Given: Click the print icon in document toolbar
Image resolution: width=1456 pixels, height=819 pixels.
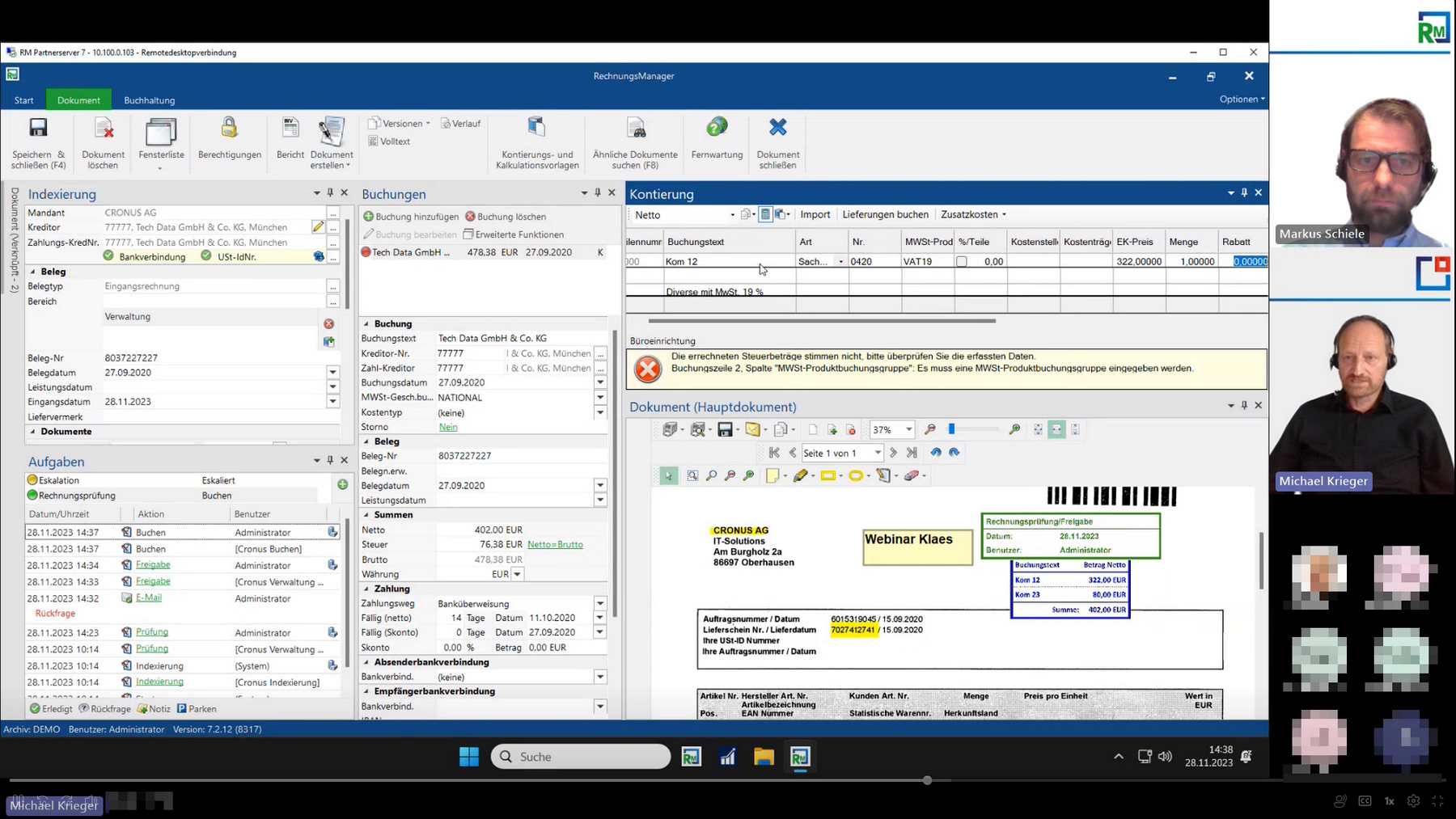Looking at the screenshot, I should coord(670,429).
